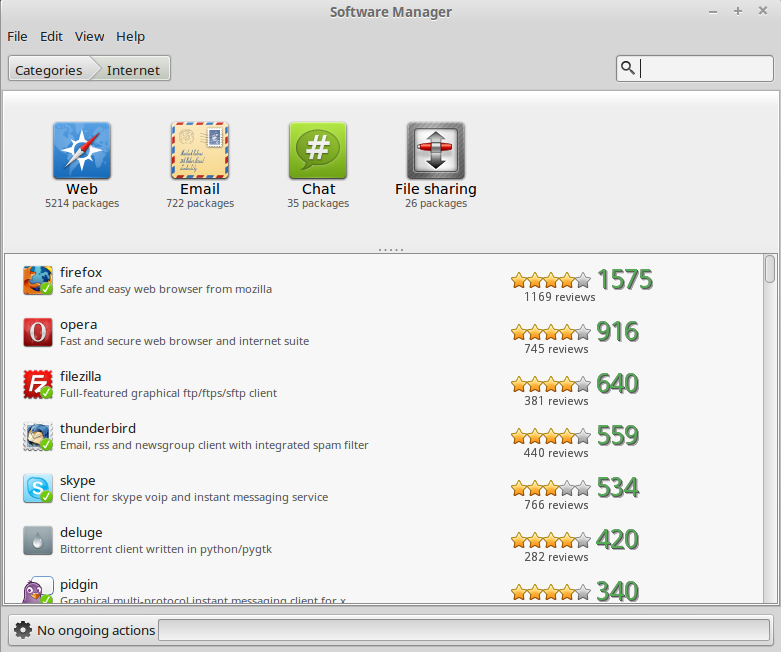Image resolution: width=781 pixels, height=652 pixels.
Task: Click the ongoing actions progress bar
Action: click(x=464, y=630)
